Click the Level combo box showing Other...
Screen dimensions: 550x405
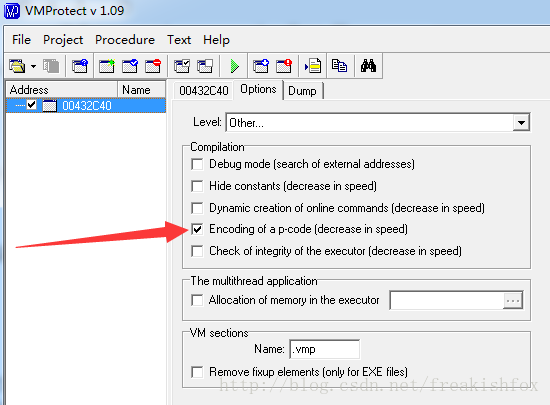click(x=378, y=123)
